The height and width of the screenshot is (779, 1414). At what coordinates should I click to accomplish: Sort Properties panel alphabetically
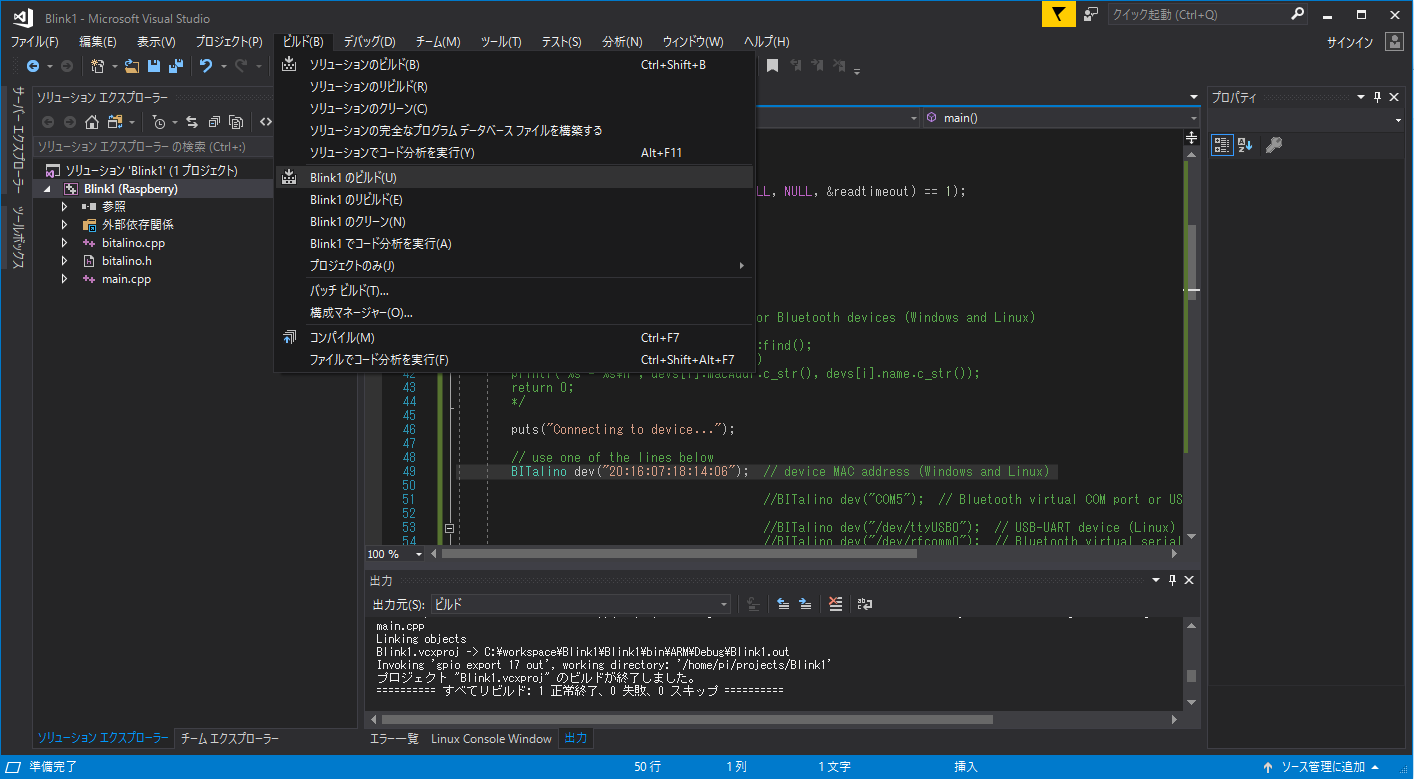click(1245, 145)
